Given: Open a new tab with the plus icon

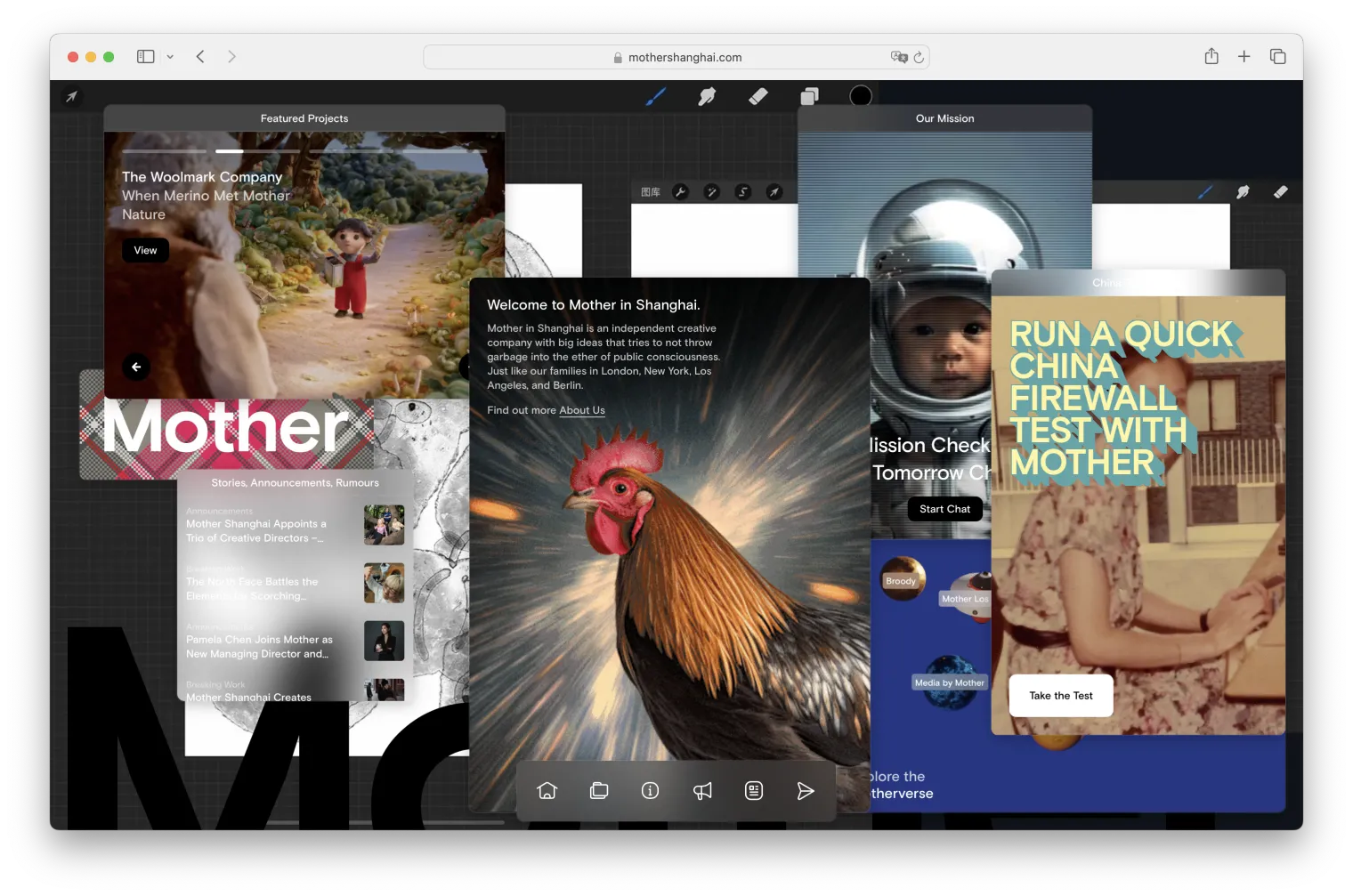Looking at the screenshot, I should [1244, 56].
